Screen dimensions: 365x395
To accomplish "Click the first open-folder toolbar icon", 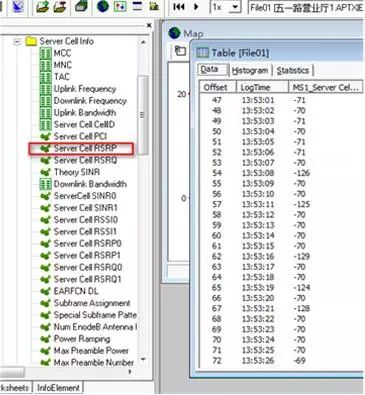I will pos(43,6).
